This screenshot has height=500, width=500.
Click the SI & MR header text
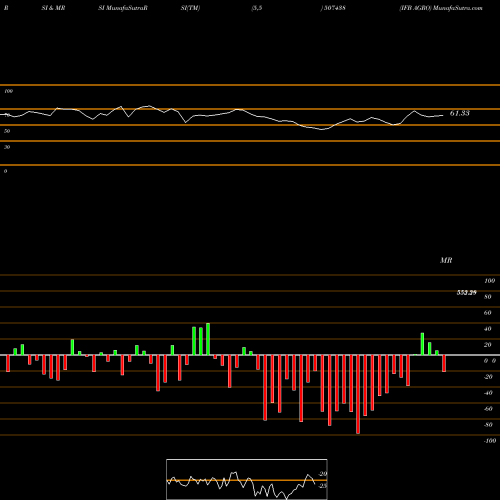pyautogui.click(x=53, y=8)
